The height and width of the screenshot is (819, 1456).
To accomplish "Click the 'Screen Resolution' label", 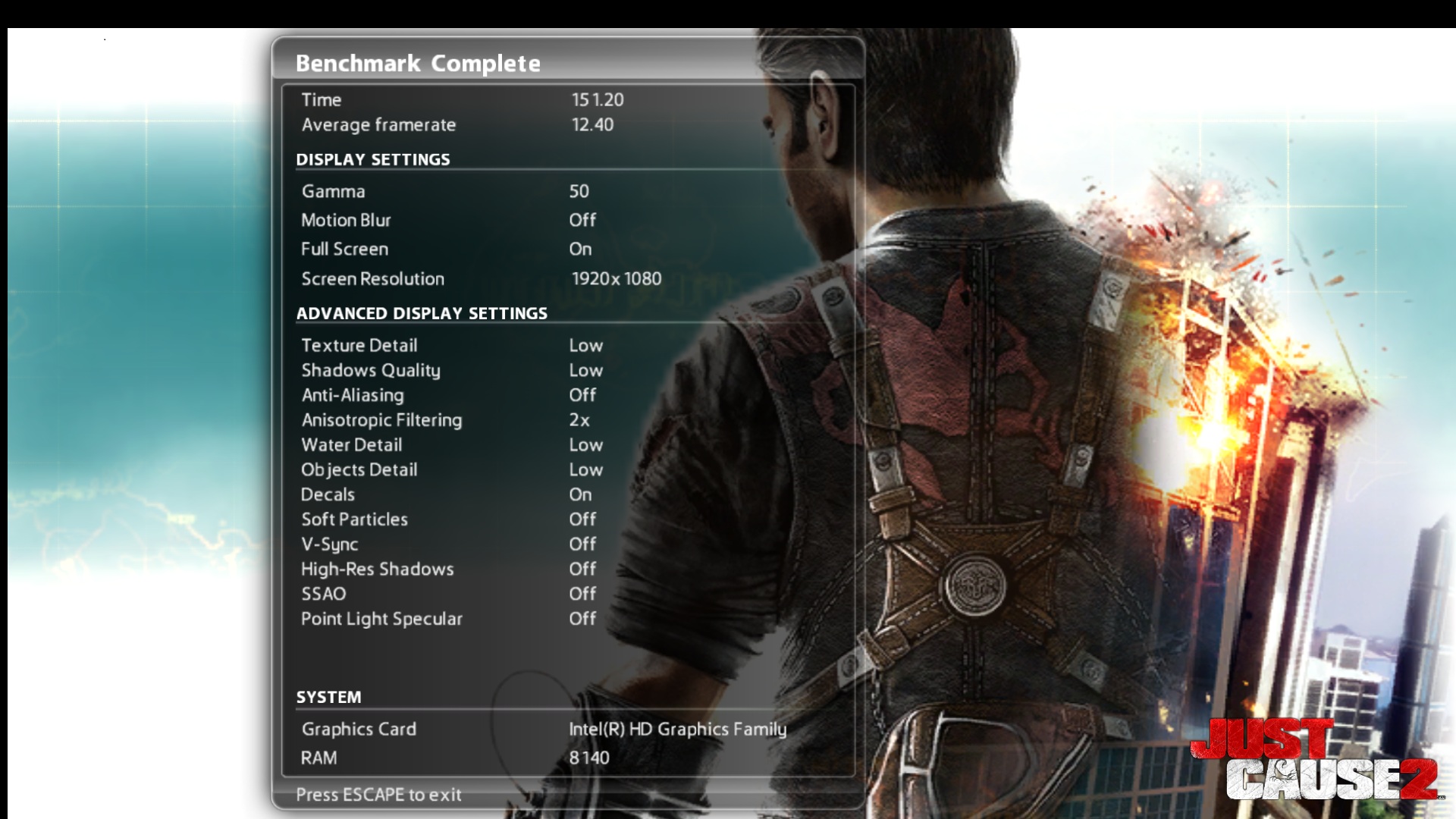I will [x=373, y=278].
